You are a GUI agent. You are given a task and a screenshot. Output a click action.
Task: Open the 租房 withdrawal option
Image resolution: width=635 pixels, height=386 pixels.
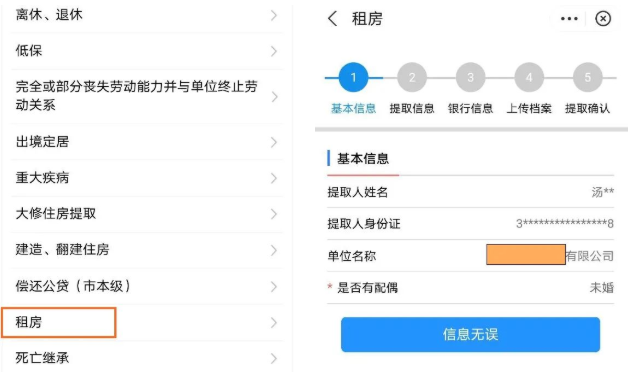point(143,322)
